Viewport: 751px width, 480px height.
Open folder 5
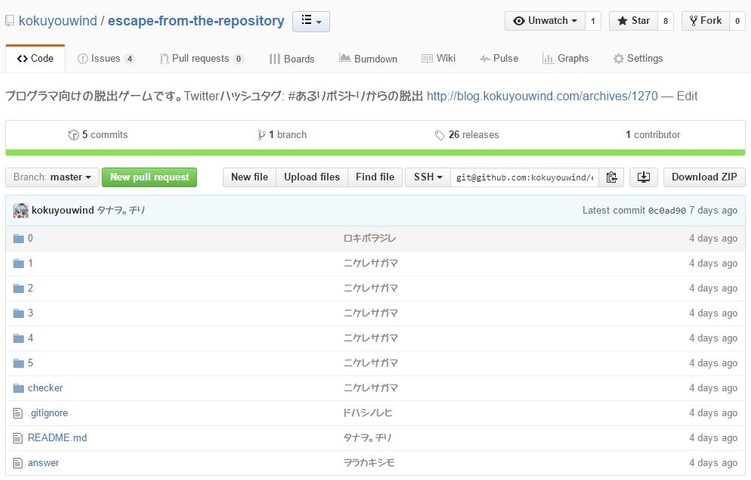pos(30,363)
